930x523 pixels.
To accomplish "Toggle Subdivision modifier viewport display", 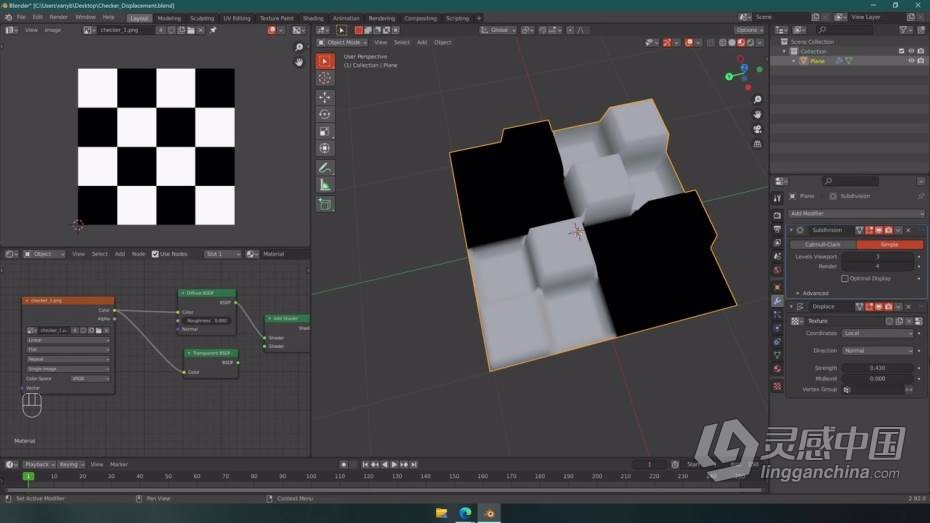I will [879, 230].
